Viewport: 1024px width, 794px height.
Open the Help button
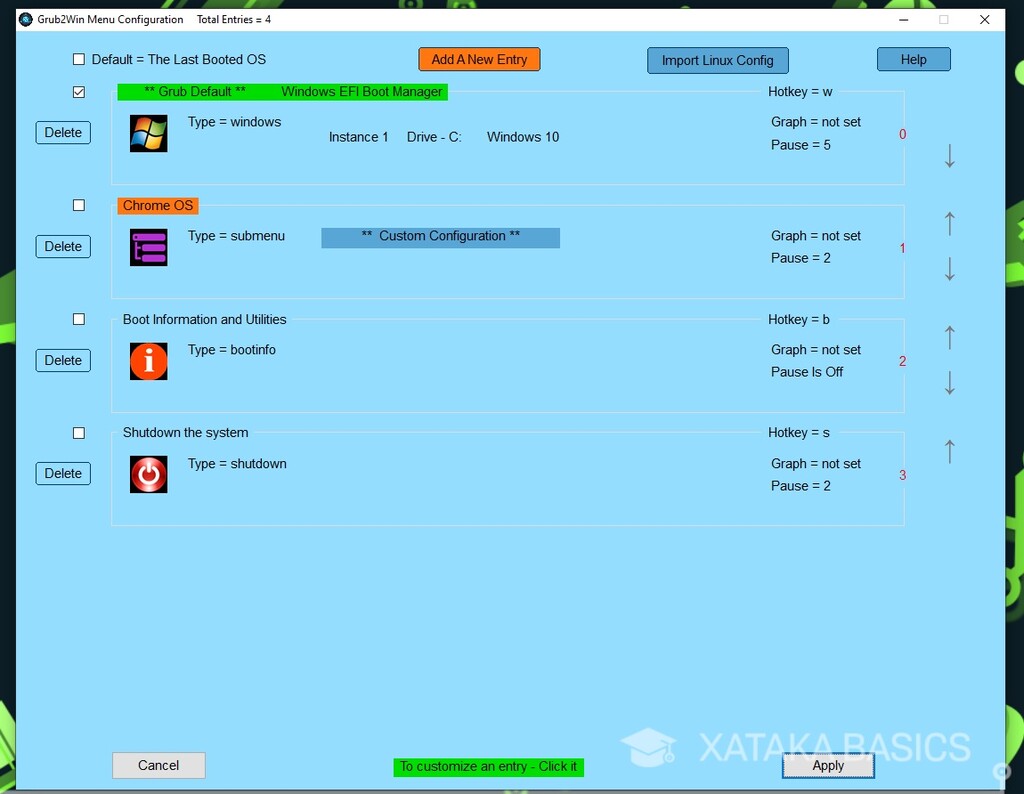click(x=913, y=60)
